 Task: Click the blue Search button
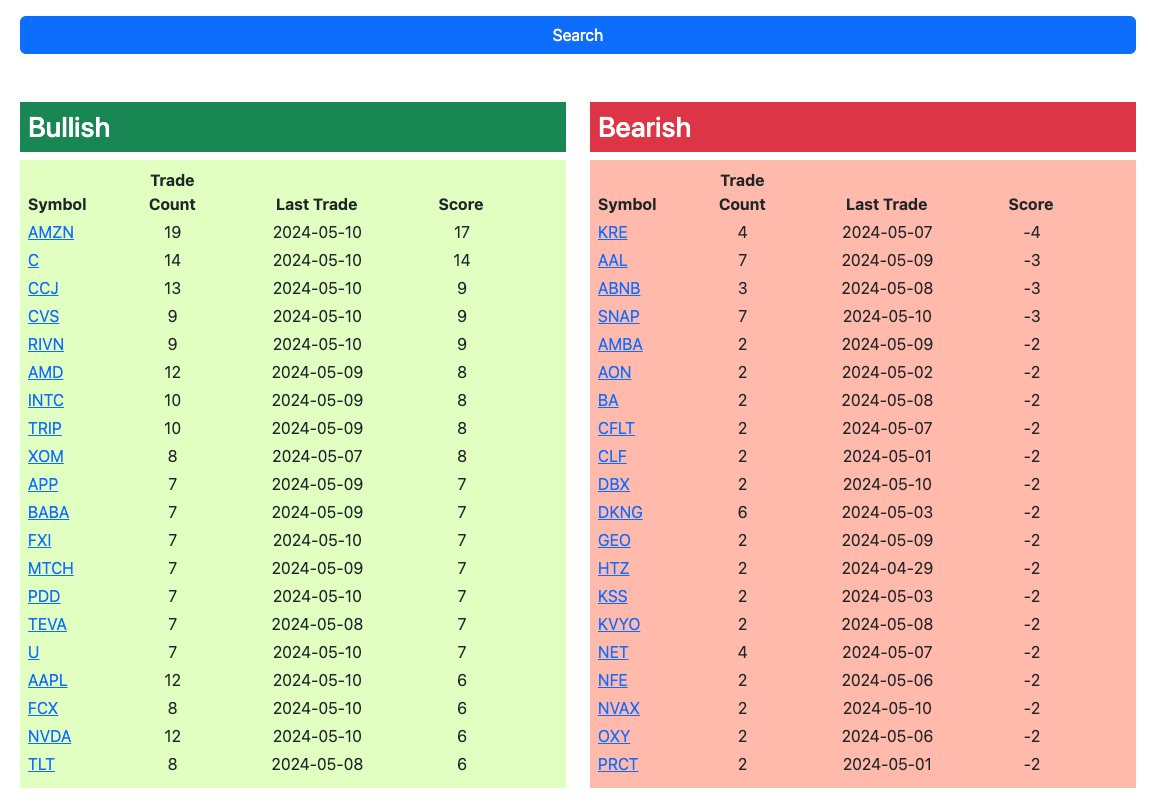pos(577,35)
